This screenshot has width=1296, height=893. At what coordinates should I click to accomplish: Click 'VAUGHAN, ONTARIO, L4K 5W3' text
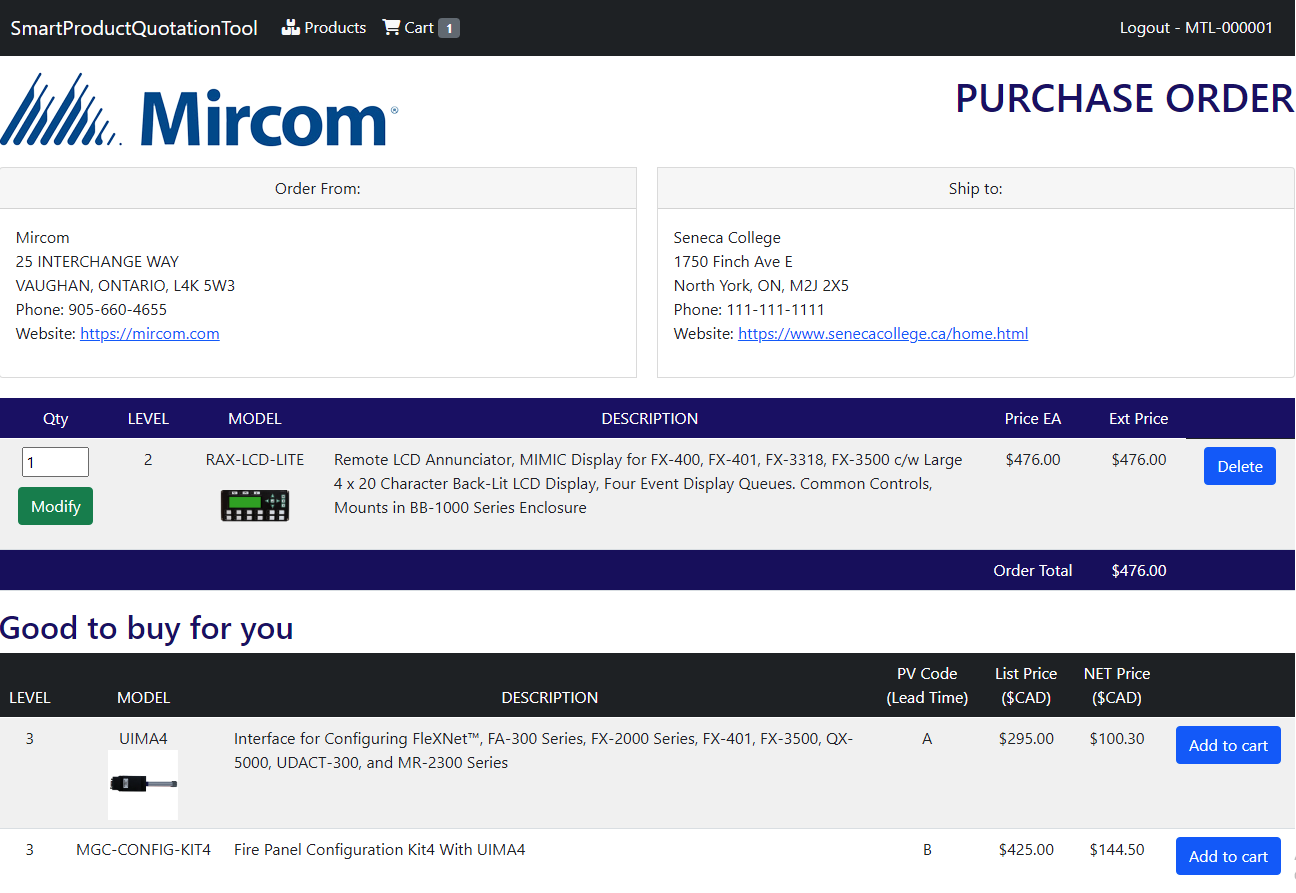126,286
